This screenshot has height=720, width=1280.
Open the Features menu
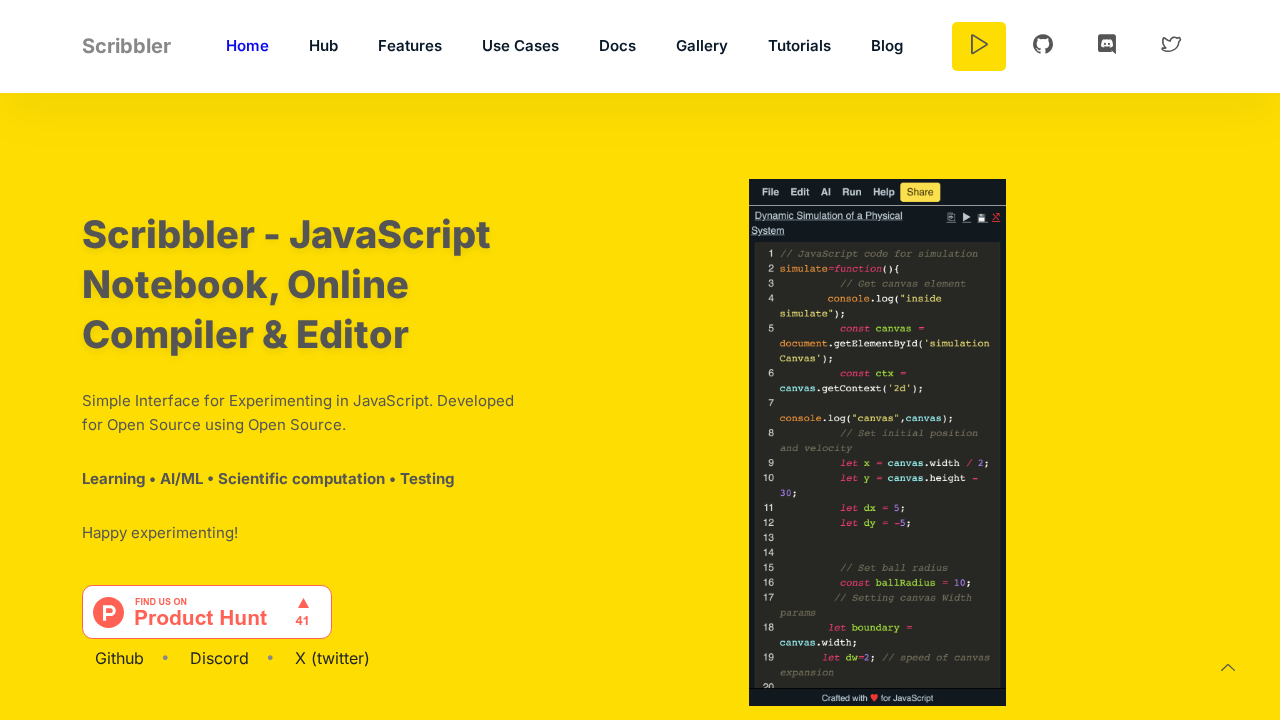[x=410, y=46]
